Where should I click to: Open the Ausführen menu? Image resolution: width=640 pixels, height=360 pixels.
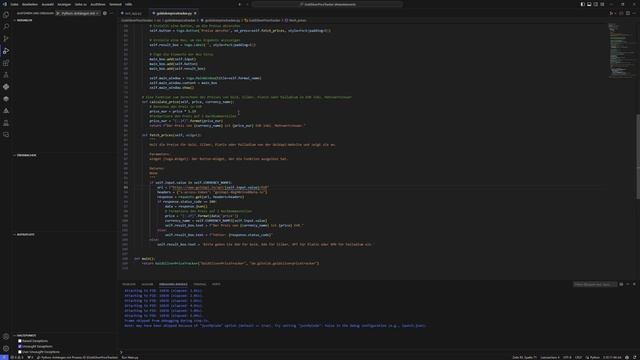point(98,4)
